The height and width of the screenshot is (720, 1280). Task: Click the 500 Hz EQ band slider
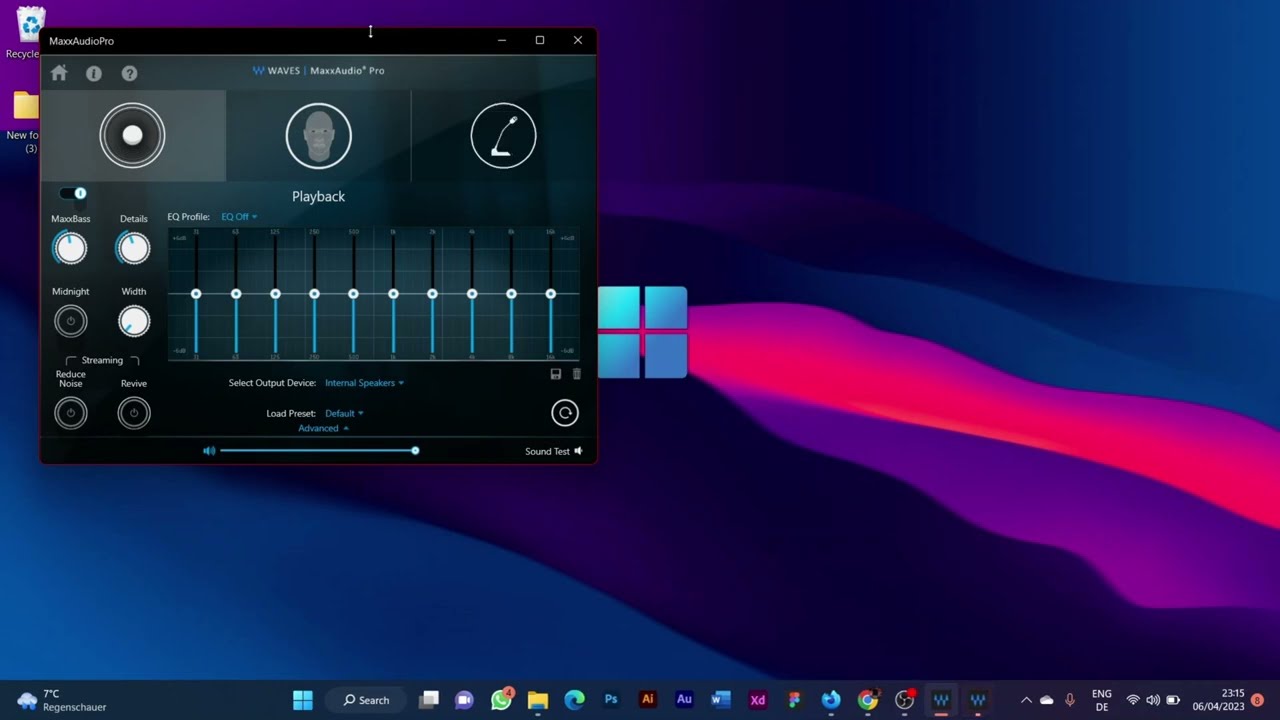[353, 294]
